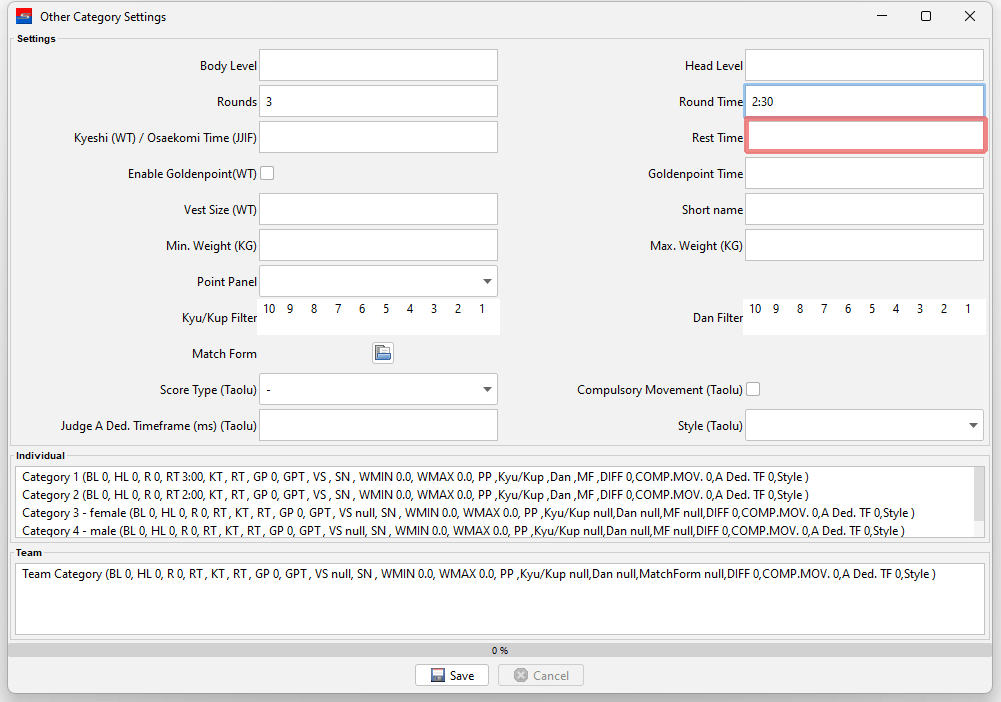The image size is (1001, 702).
Task: Expand the Score Type (Taolu) dropdown
Action: pyautogui.click(x=378, y=389)
